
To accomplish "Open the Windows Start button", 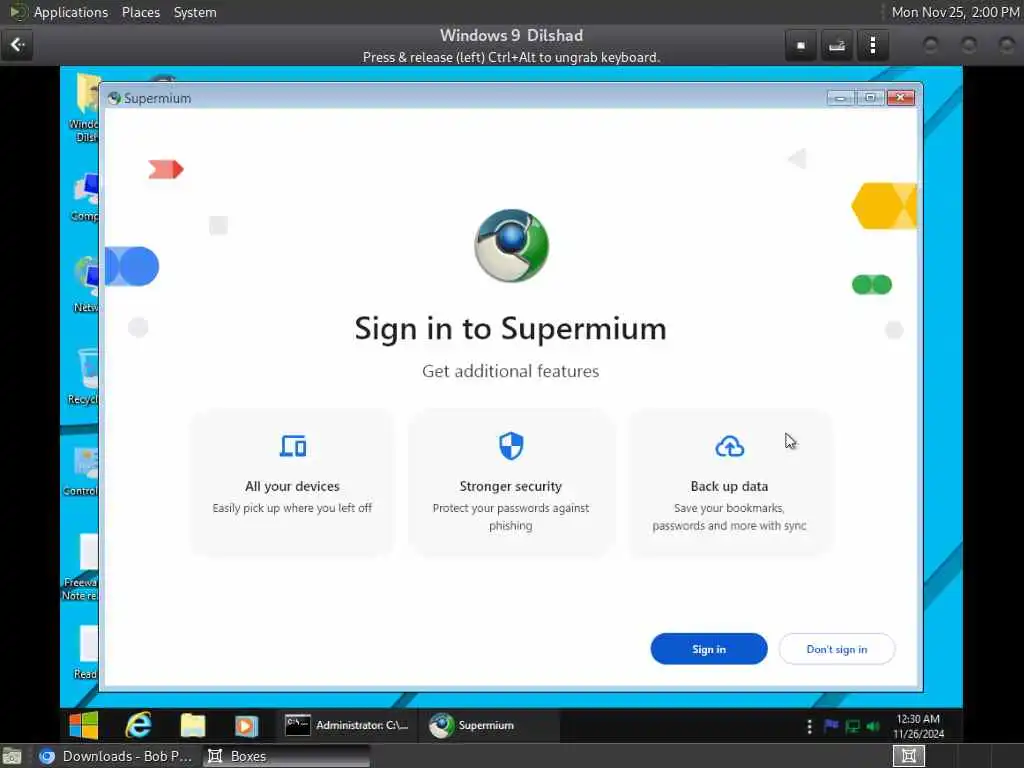I will pyautogui.click(x=84, y=725).
